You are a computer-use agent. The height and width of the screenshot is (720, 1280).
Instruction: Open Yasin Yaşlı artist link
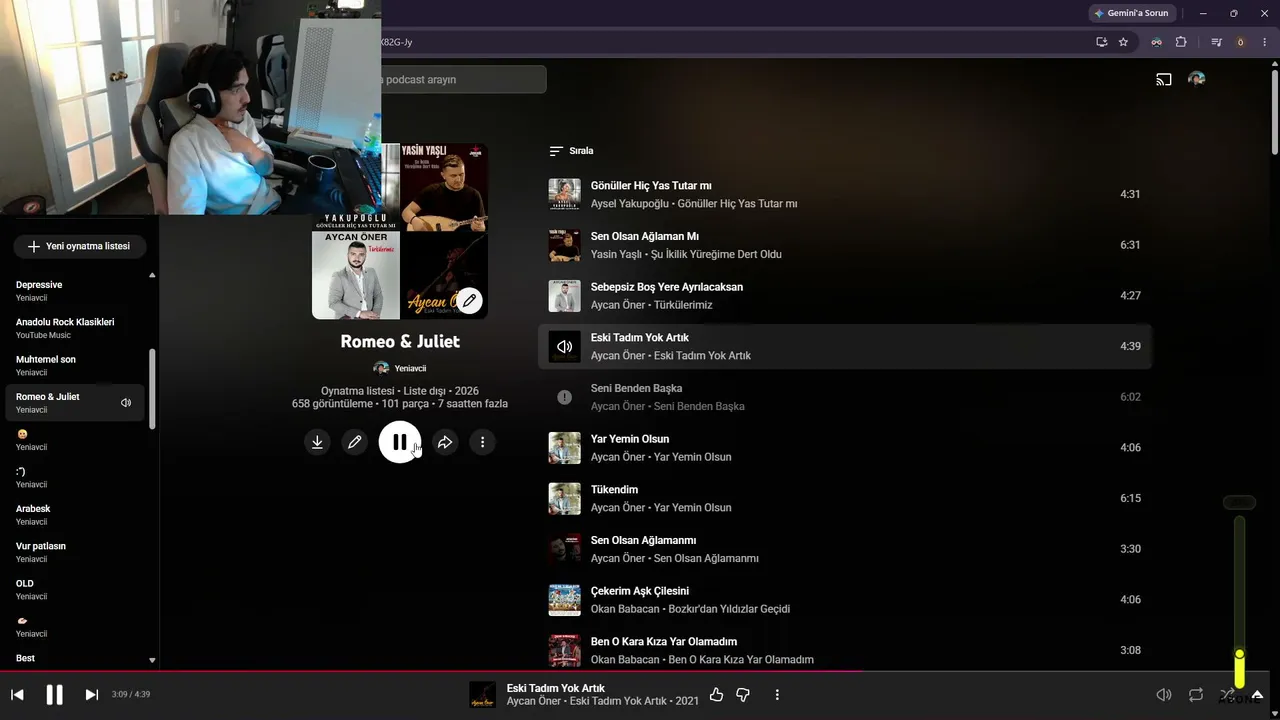[x=618, y=254]
